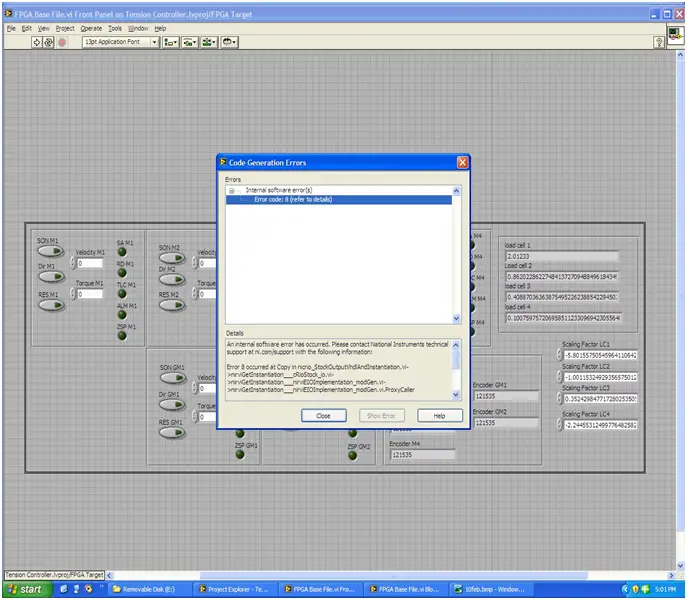Collapse the Internal software error(s) tree node

coord(231,191)
